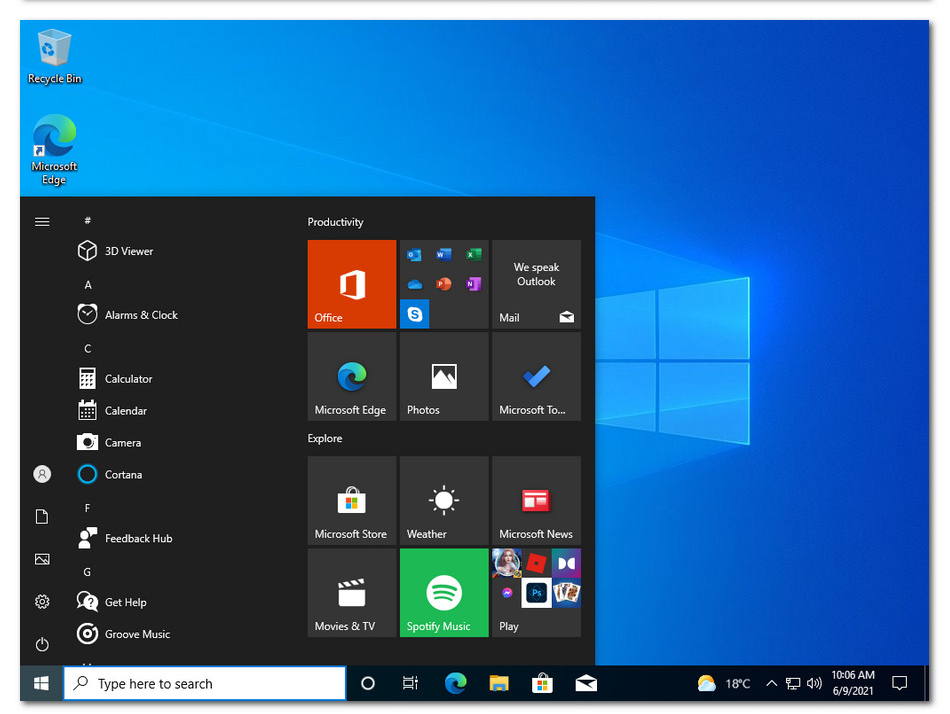Click the Productivity group header
Image resolution: width=950 pixels, height=714 pixels.
click(336, 222)
